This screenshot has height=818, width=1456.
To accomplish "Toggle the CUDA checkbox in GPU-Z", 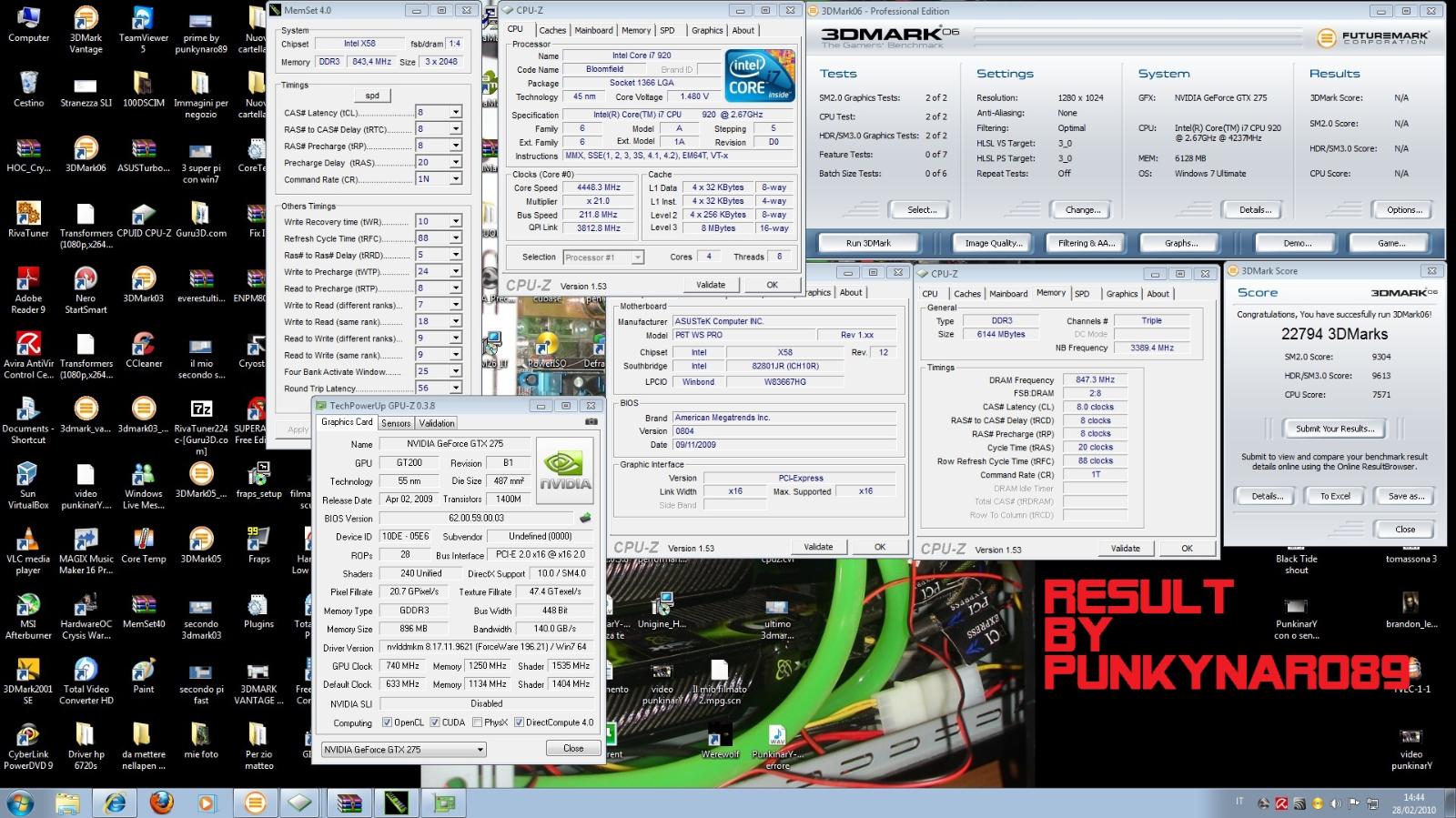I will (433, 722).
